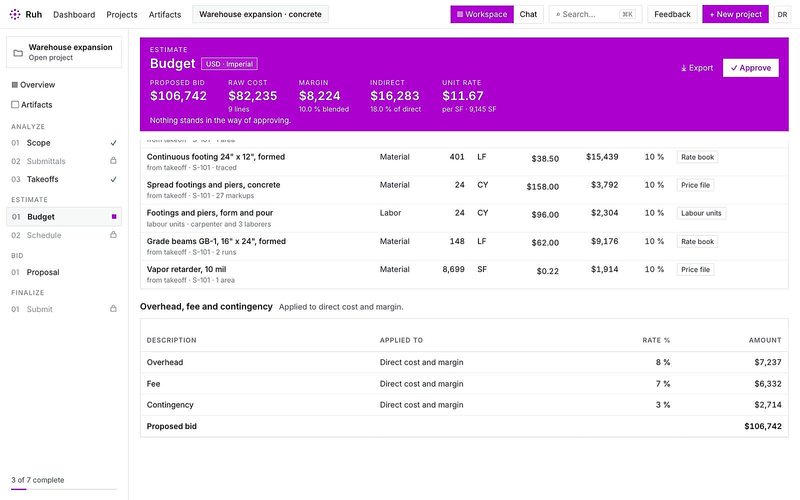The height and width of the screenshot is (500, 800).
Task: Focus the Search field
Action: 595,14
